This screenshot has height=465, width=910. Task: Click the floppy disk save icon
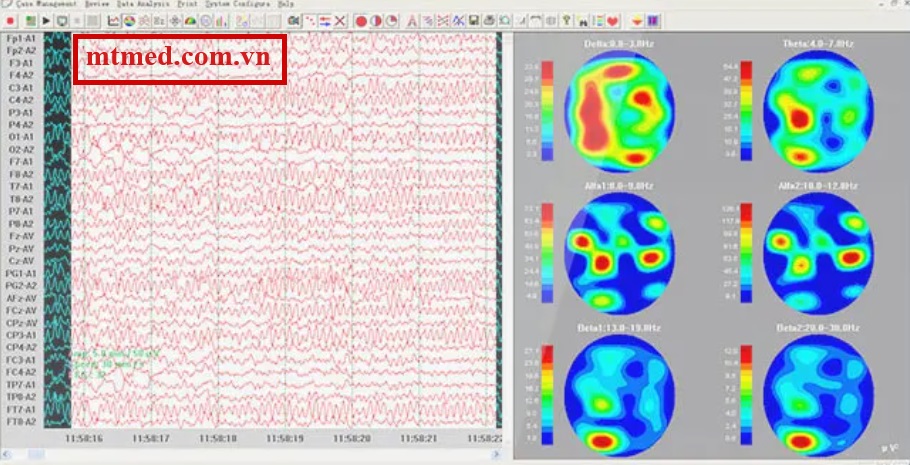click(x=474, y=21)
